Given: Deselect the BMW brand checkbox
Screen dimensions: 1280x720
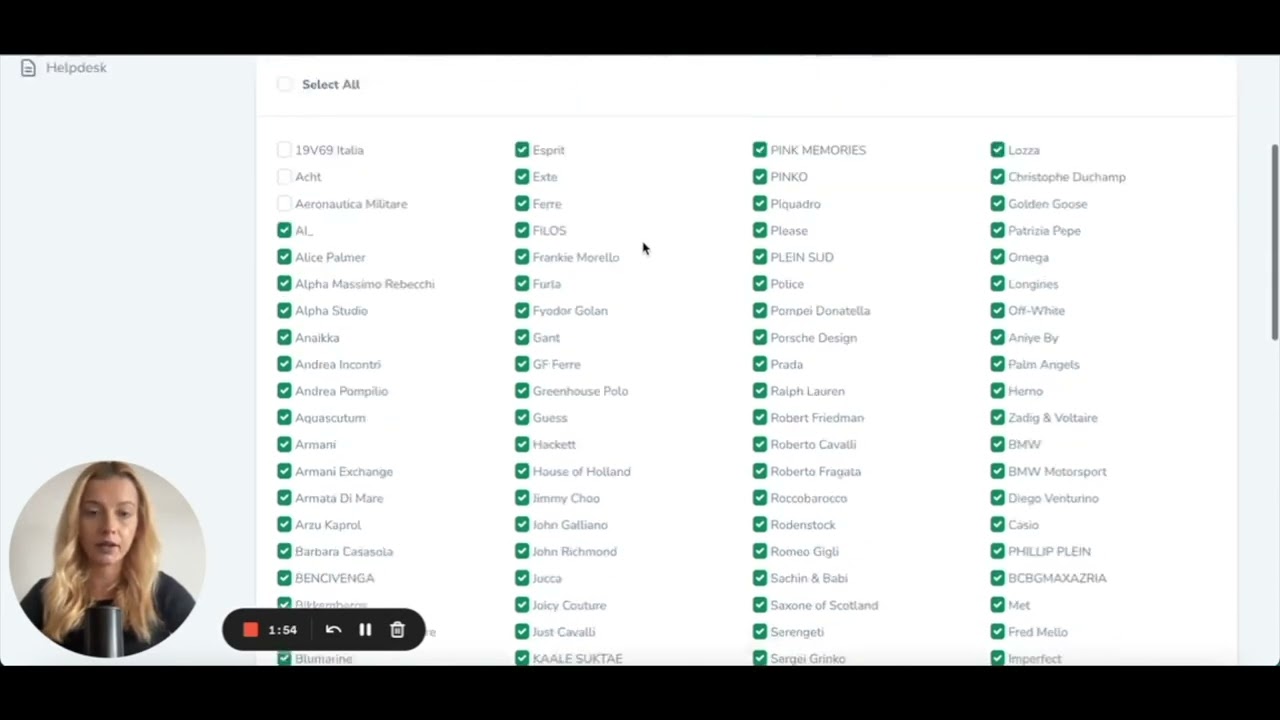Looking at the screenshot, I should tap(997, 444).
